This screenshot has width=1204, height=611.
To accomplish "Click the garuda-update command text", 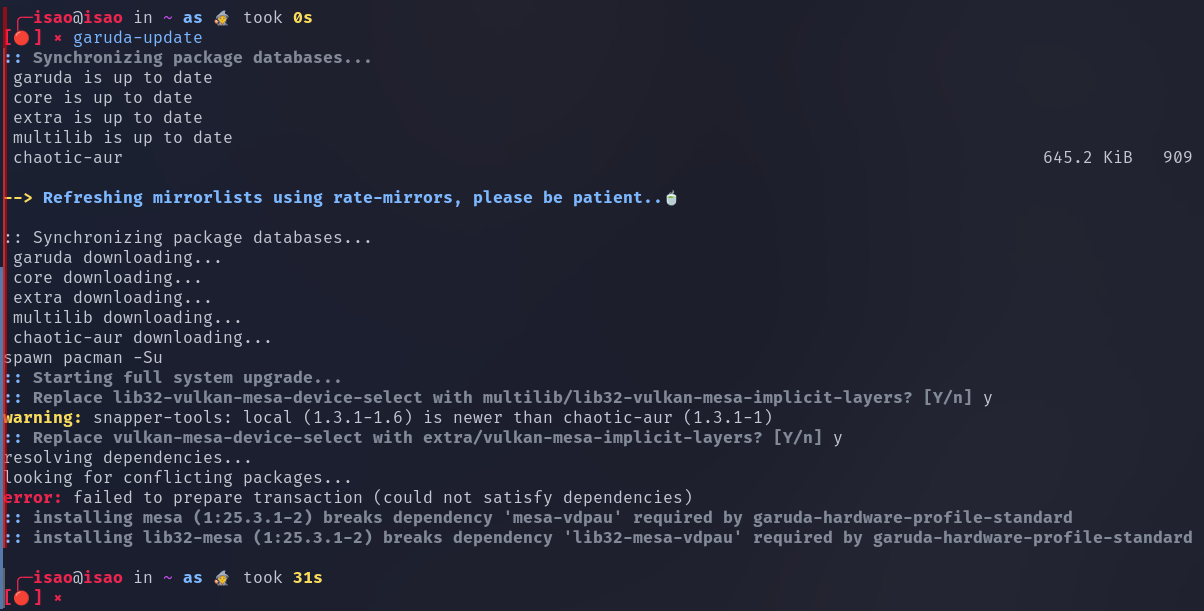I will (137, 38).
